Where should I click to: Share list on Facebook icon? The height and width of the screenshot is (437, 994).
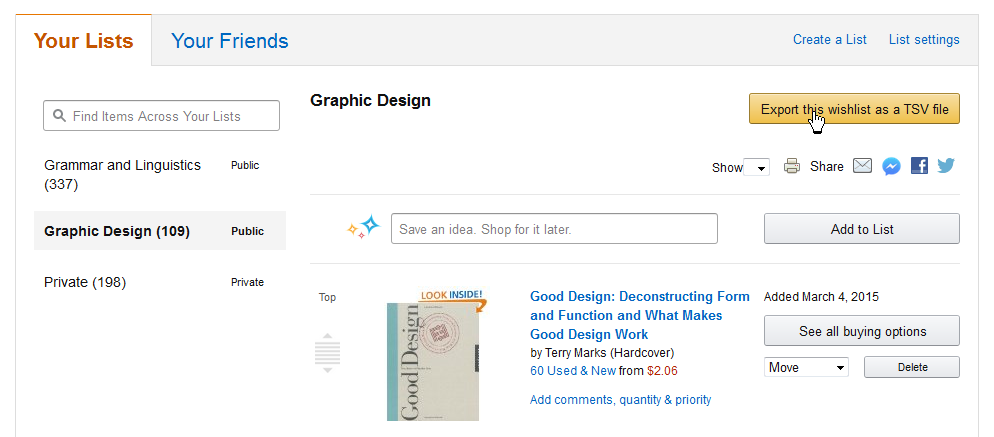(919, 166)
